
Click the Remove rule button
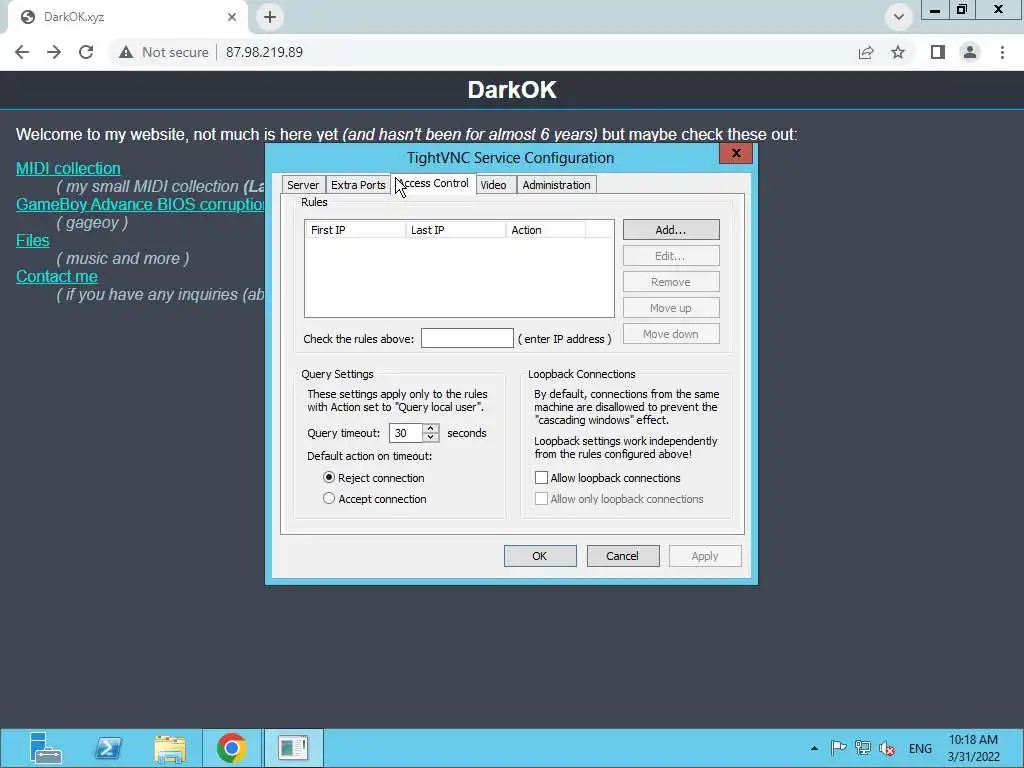point(671,282)
